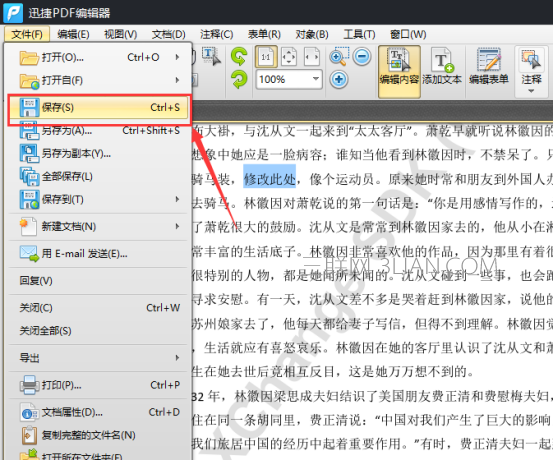Click the fit page view icon
Viewport: 554px width, 461px height.
(289, 57)
